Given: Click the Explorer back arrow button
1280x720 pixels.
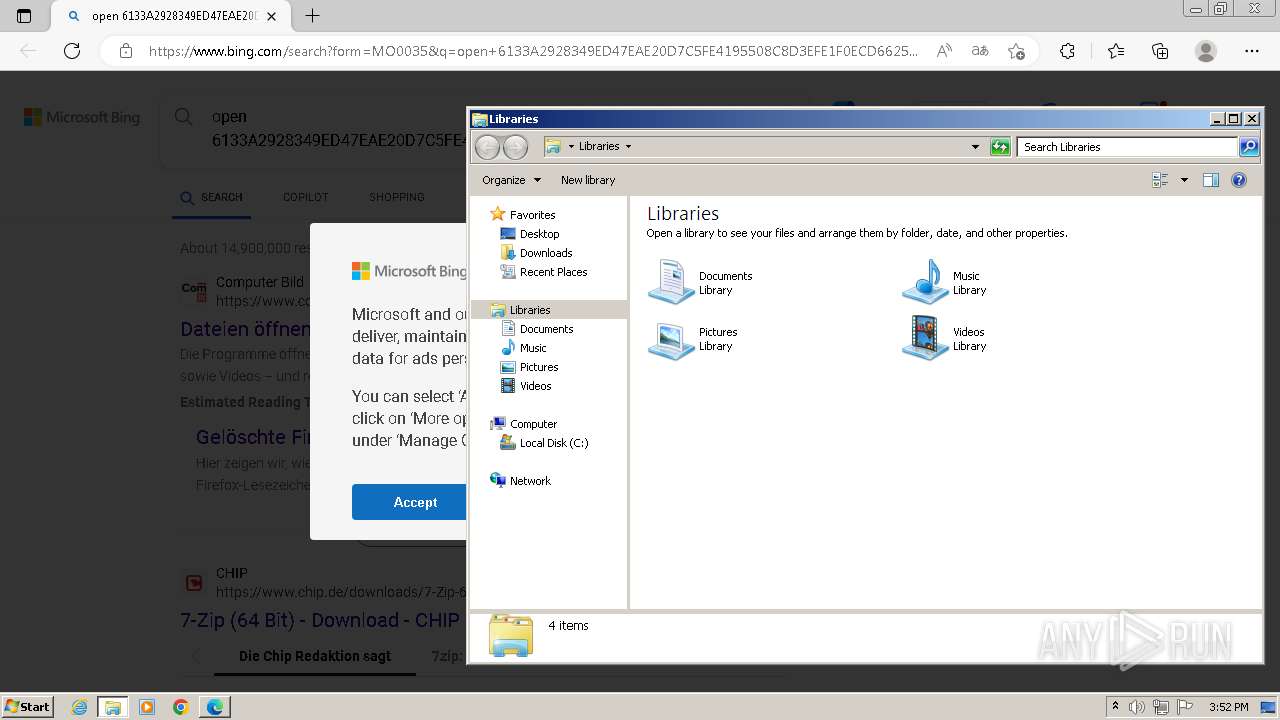Looking at the screenshot, I should pyautogui.click(x=487, y=147).
